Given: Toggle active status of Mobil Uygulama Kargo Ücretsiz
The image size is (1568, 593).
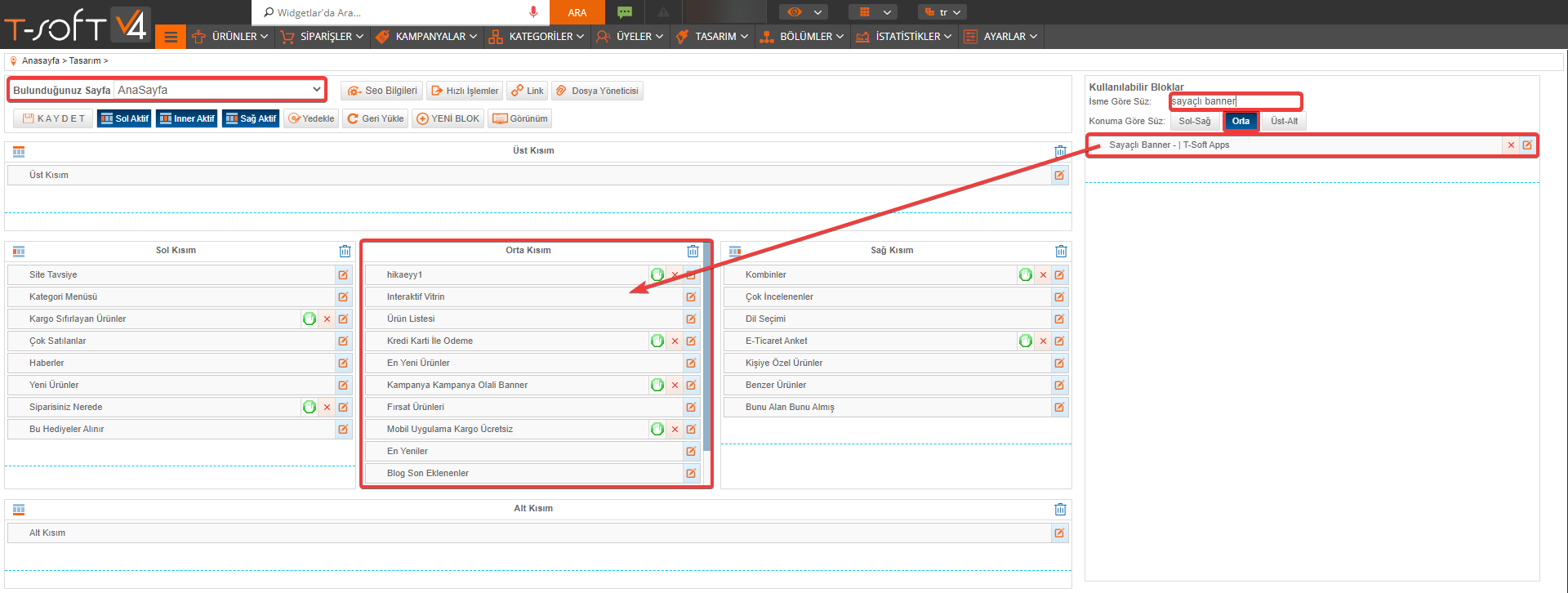Looking at the screenshot, I should pyautogui.click(x=657, y=429).
